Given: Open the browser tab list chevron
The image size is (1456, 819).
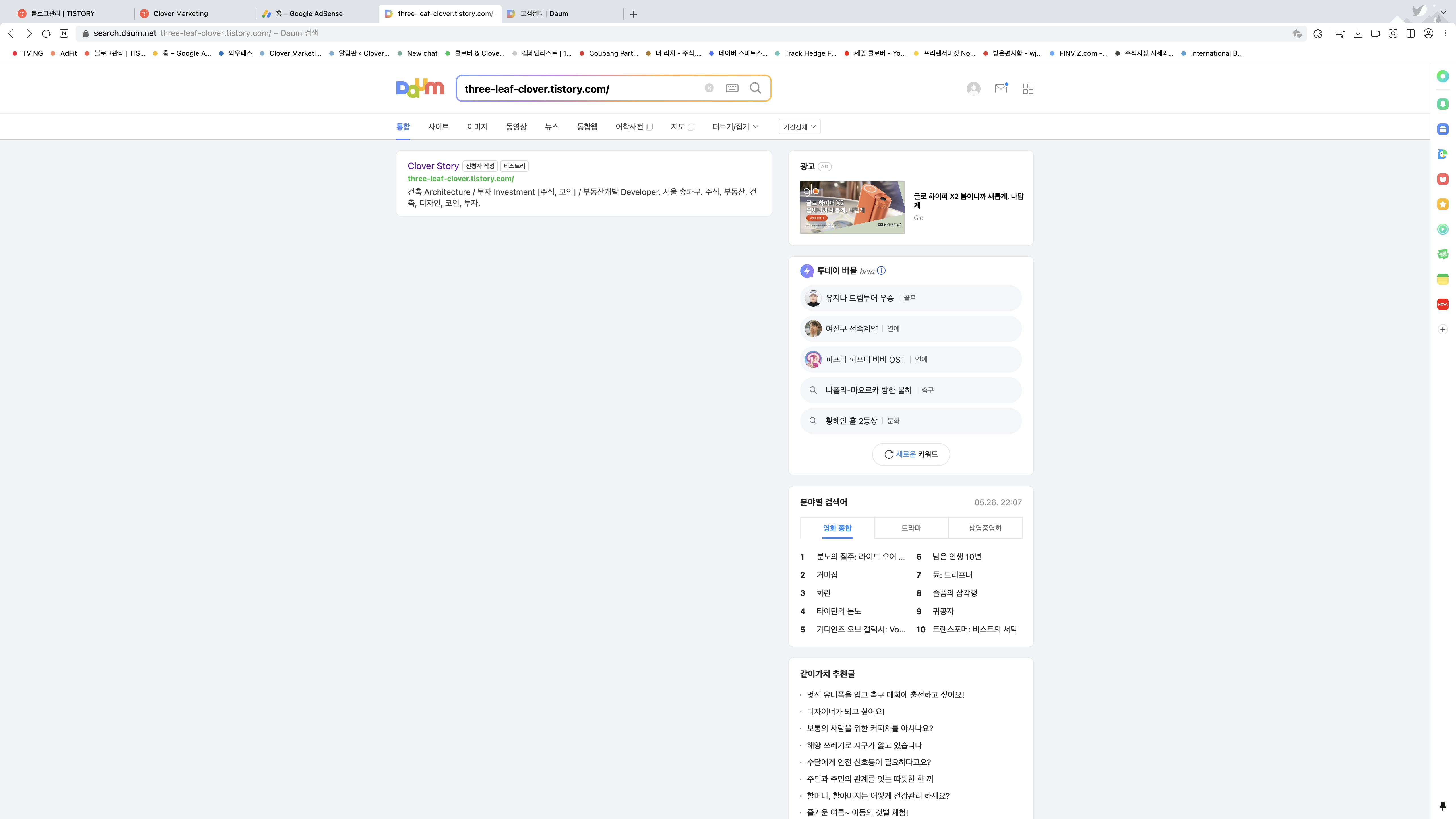Looking at the screenshot, I should click(x=1443, y=12).
